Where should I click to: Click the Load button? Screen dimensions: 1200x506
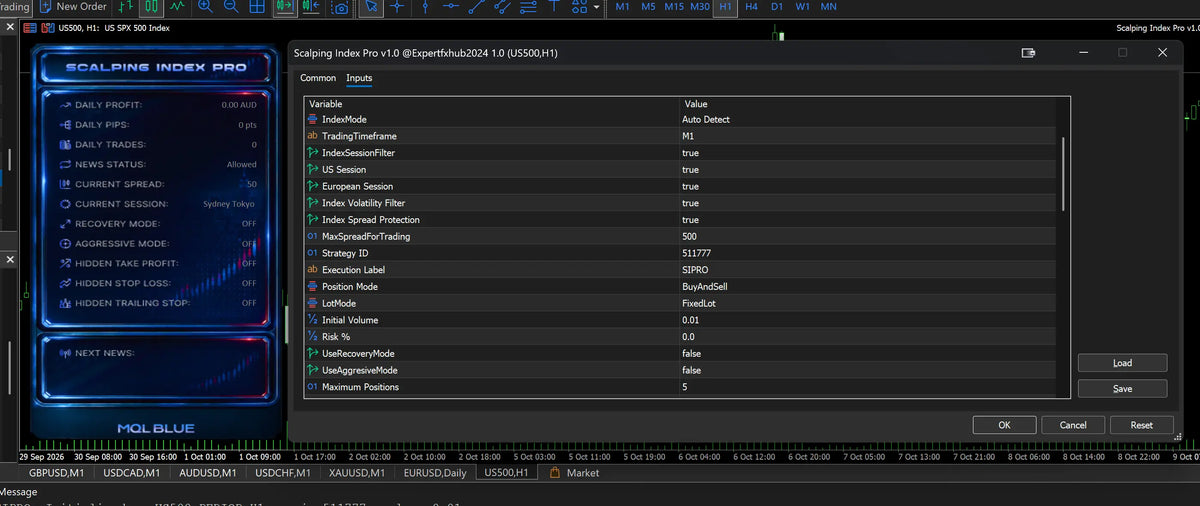coord(1122,363)
